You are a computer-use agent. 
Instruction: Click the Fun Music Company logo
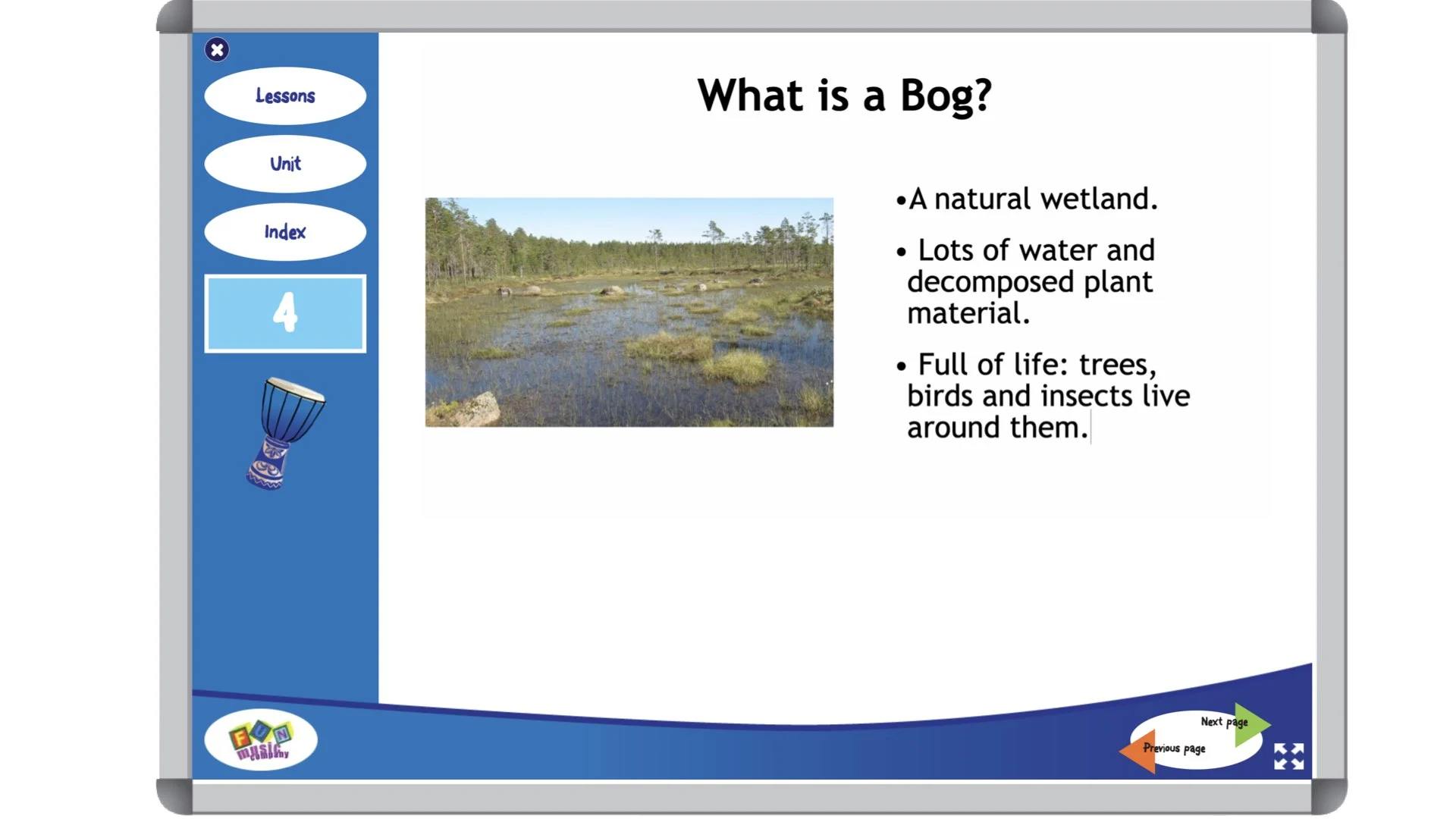point(262,739)
